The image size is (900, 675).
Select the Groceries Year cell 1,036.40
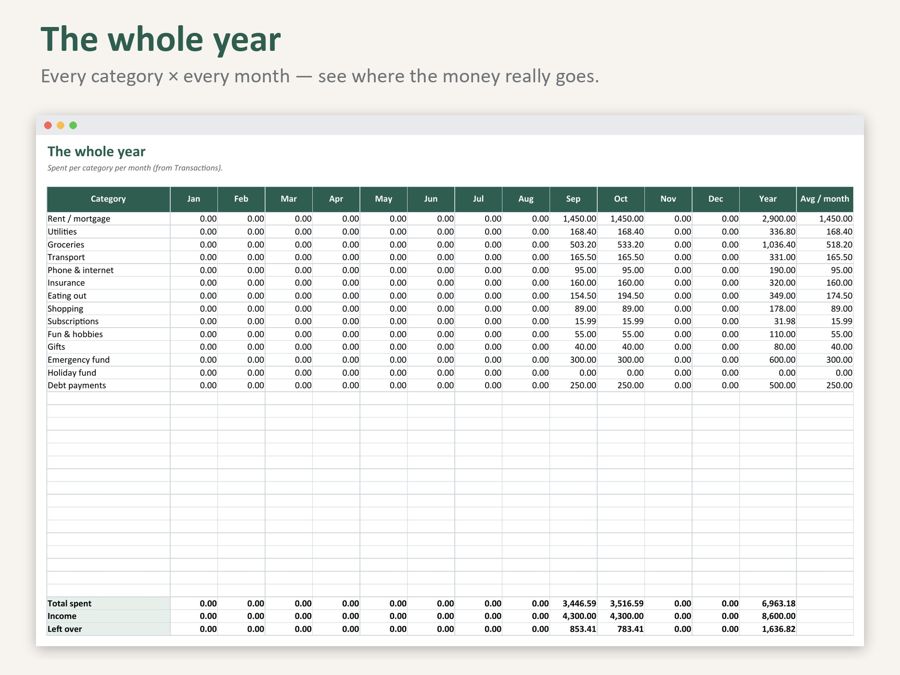tap(768, 245)
